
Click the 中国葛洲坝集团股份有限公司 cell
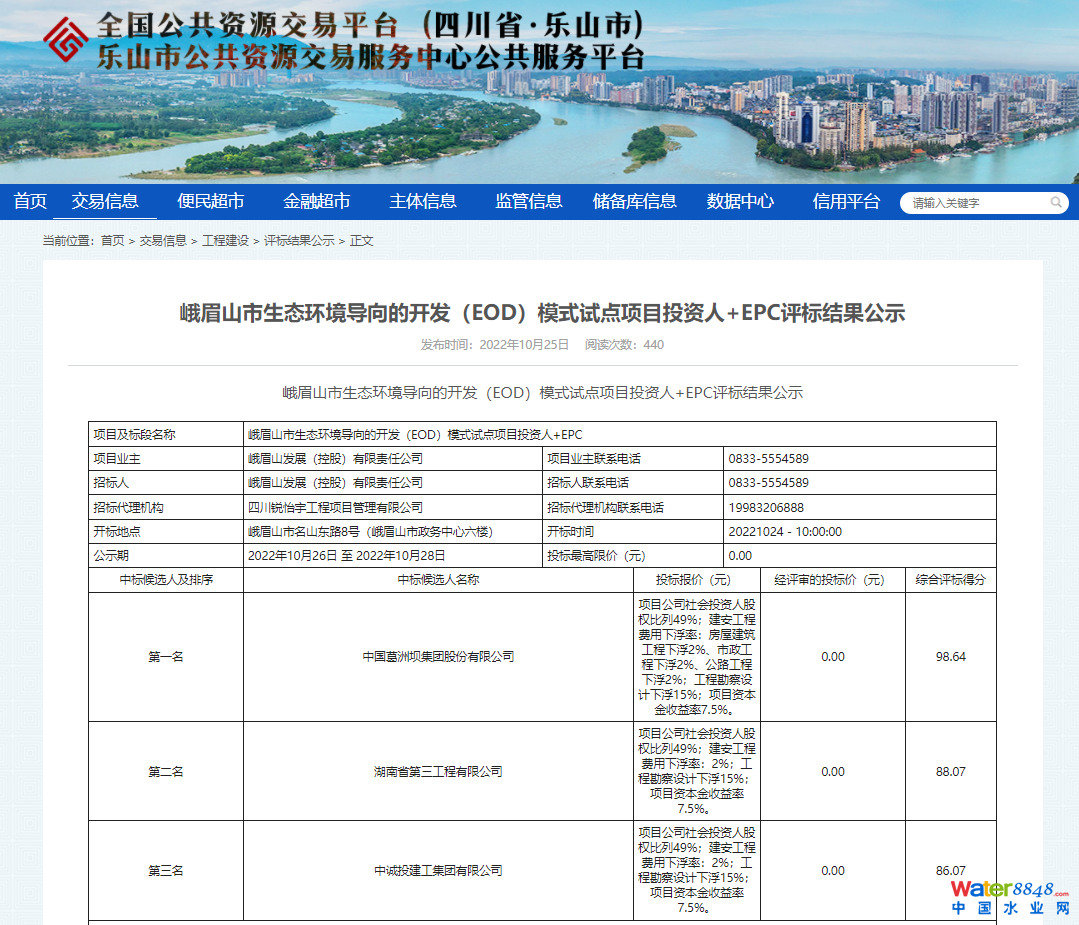click(x=438, y=657)
